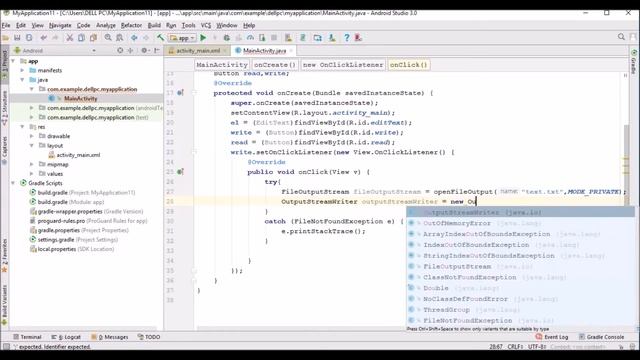
Task: Click the Scroll from Source target icon
Action: point(120,51)
